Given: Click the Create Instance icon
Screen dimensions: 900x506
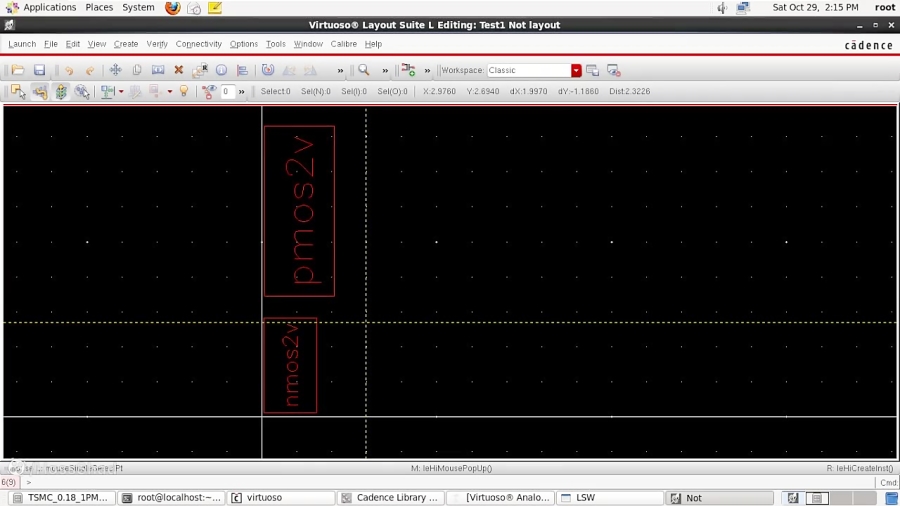Looking at the screenshot, I should click(408, 70).
